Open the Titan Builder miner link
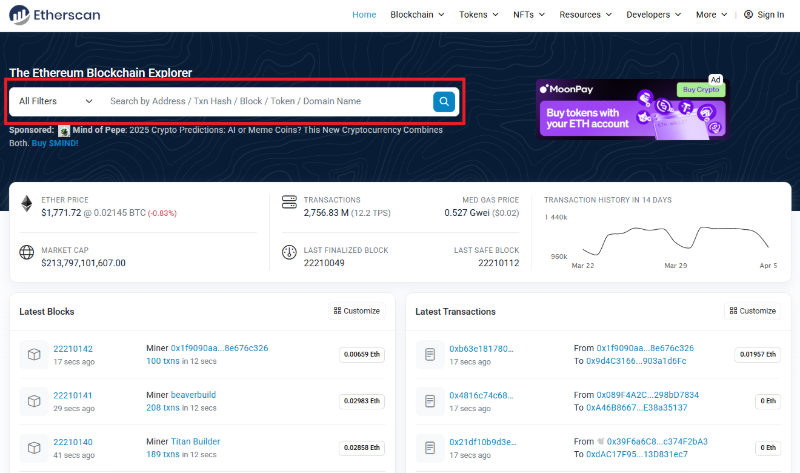 [195, 441]
